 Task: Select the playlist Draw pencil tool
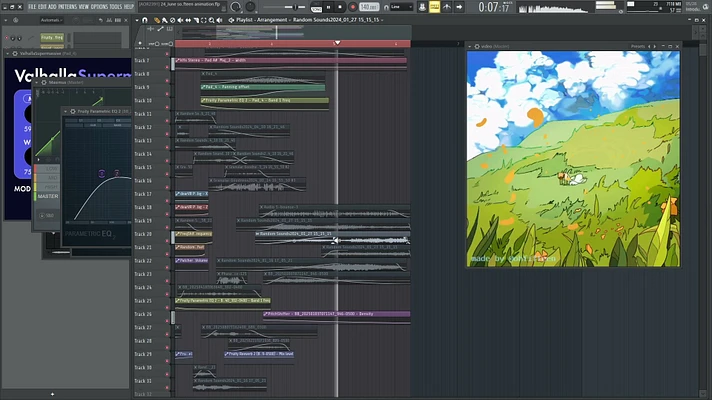coord(157,20)
